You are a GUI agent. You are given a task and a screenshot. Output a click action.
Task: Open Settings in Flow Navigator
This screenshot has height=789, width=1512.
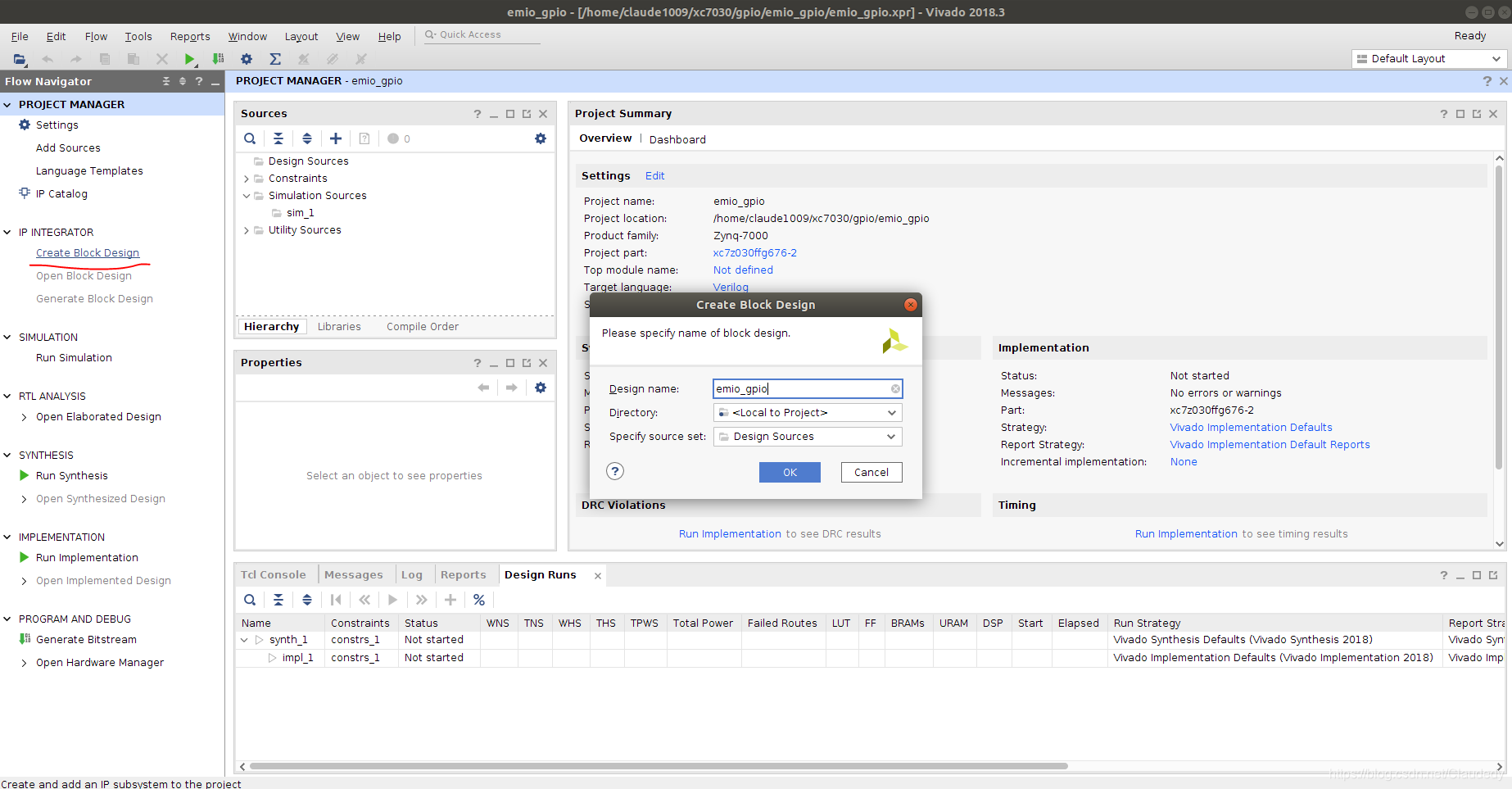point(57,125)
